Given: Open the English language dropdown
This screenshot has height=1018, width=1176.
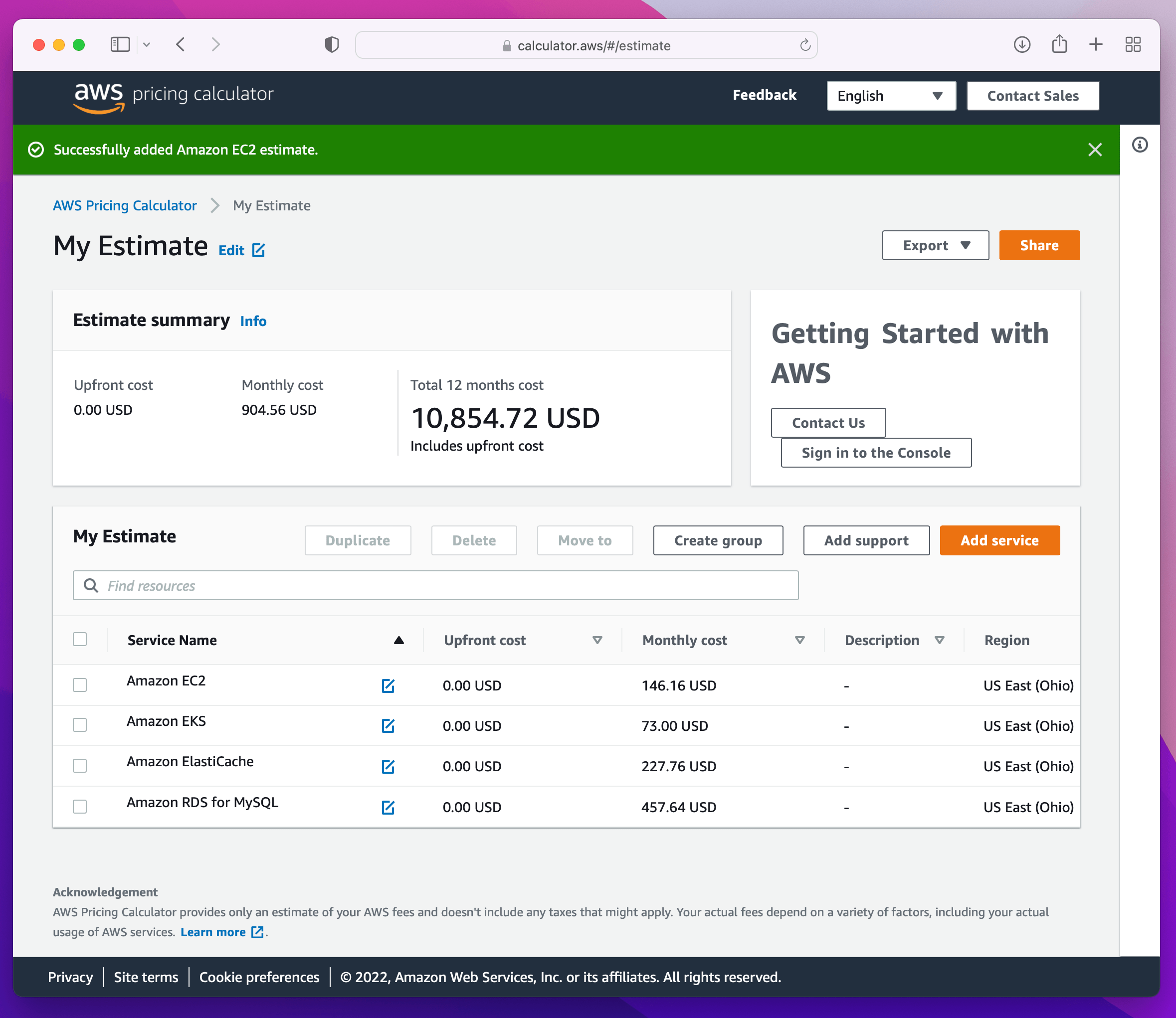Looking at the screenshot, I should [x=891, y=95].
